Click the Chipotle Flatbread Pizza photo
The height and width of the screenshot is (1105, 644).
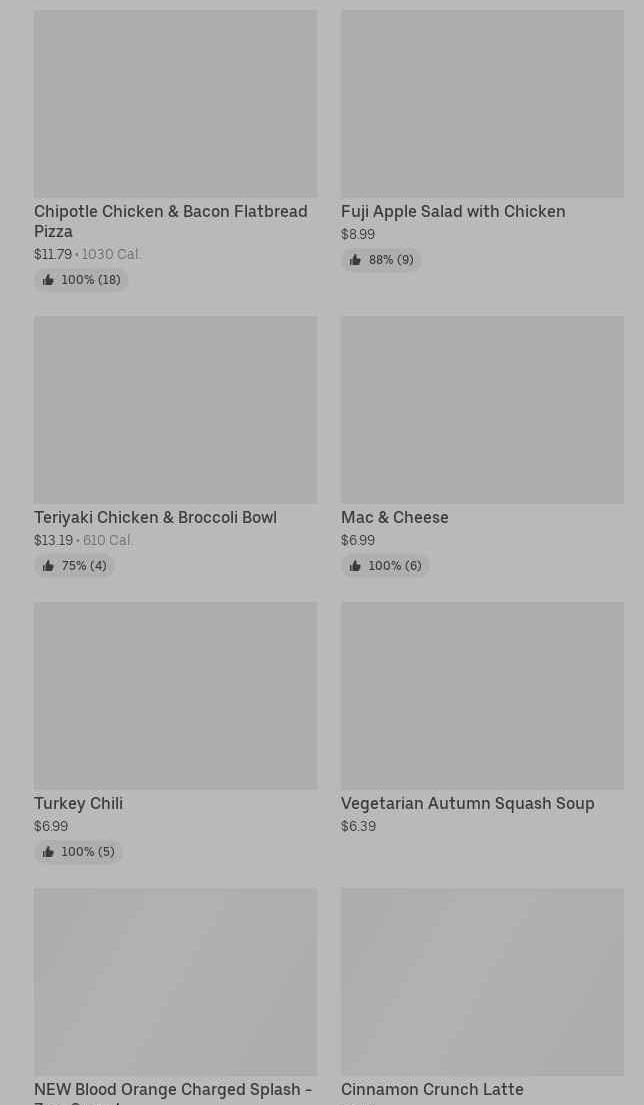pyautogui.click(x=175, y=104)
